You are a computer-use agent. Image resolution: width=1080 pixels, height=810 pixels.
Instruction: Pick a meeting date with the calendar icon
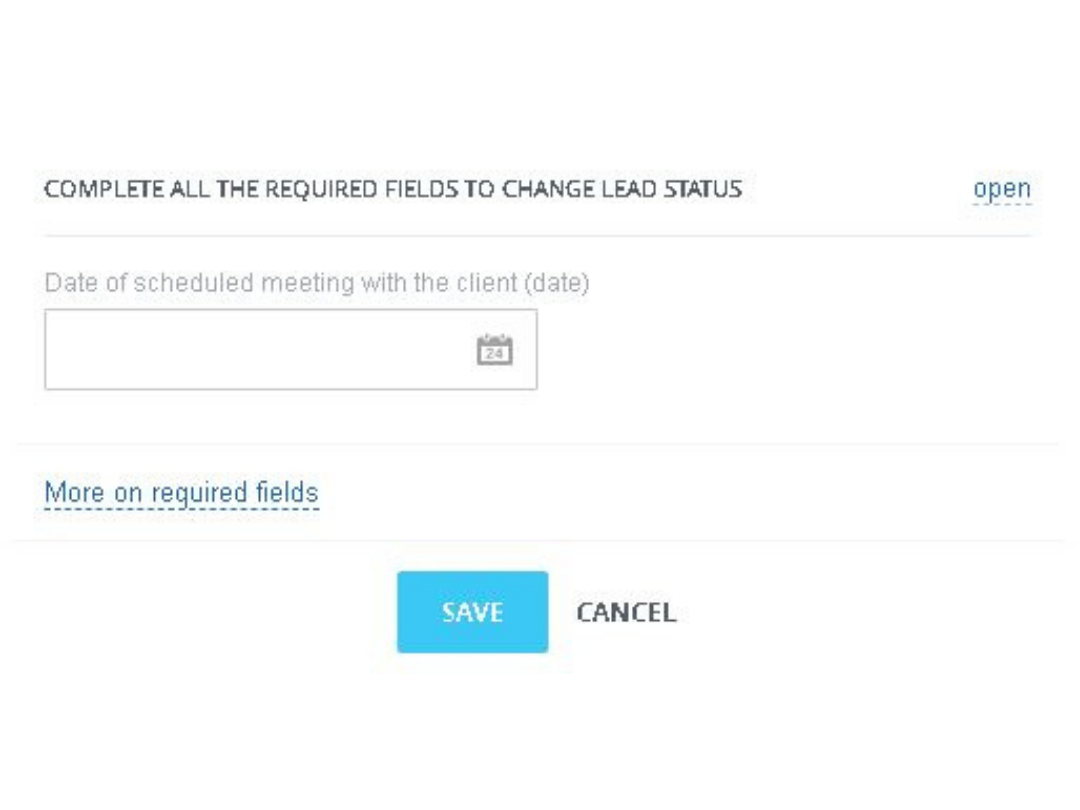[x=495, y=349]
